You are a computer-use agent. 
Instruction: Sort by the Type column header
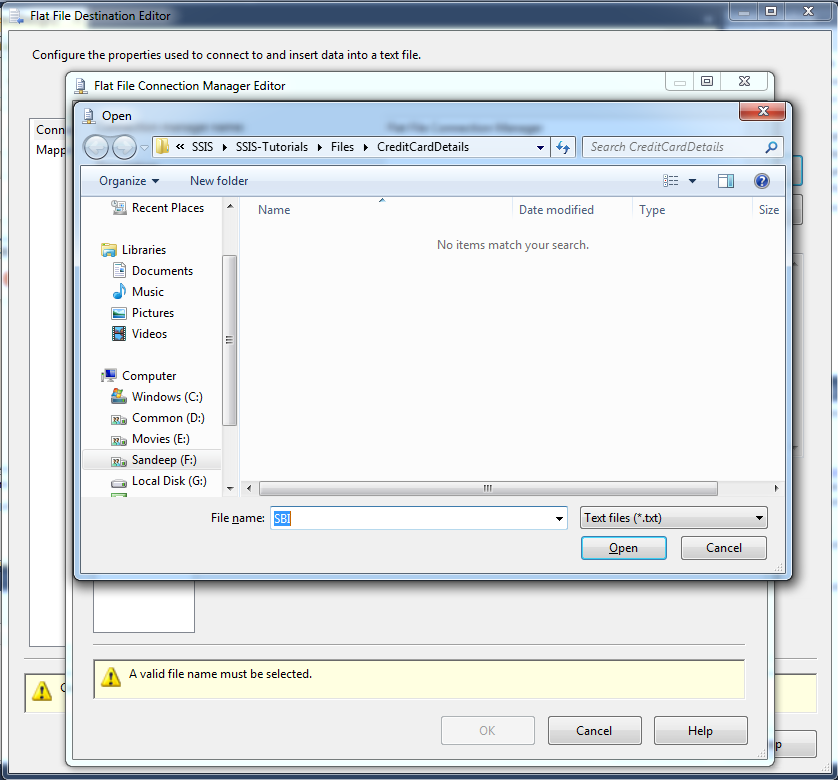pos(652,210)
